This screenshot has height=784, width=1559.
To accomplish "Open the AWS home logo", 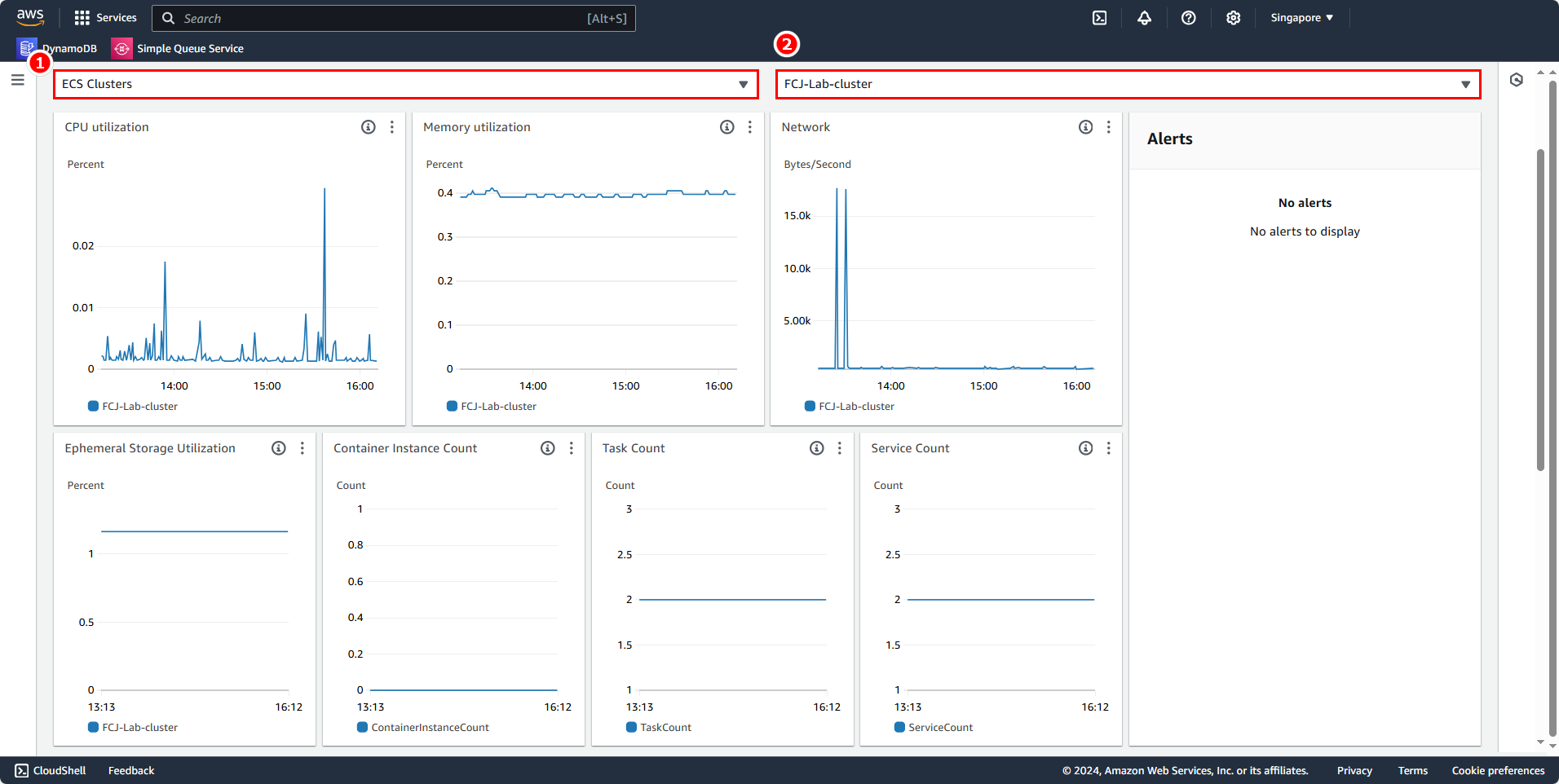I will click(30, 17).
